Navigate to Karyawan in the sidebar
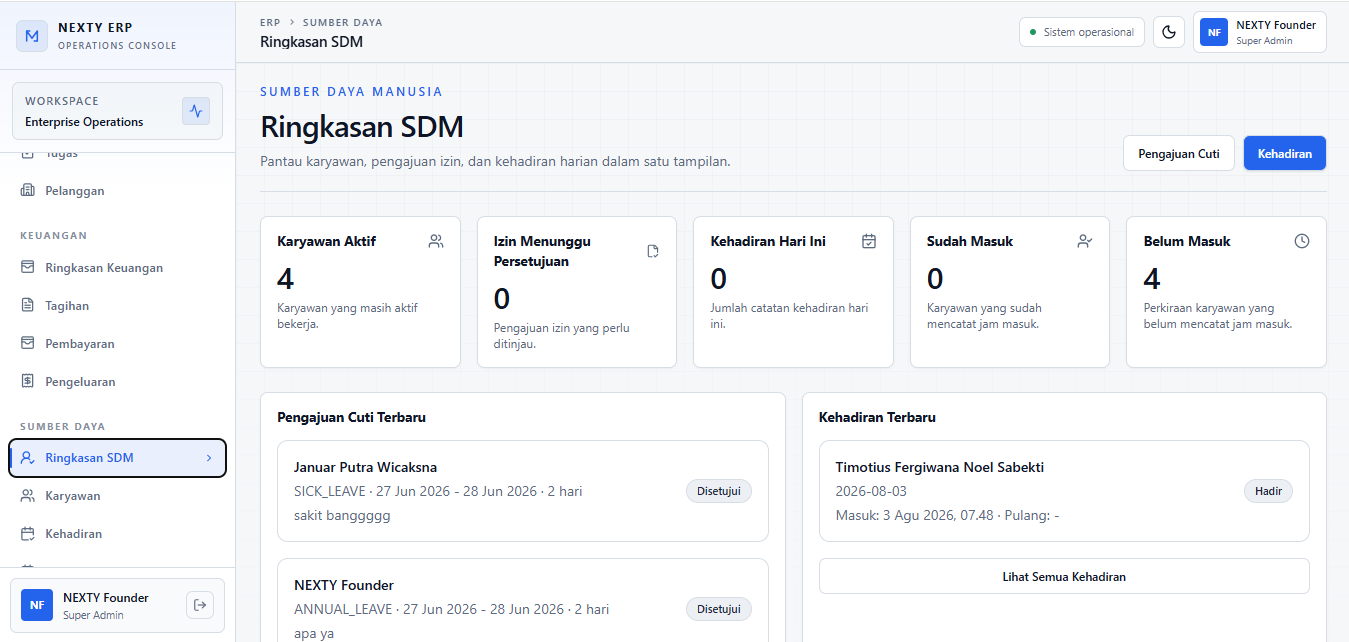 click(x=118, y=496)
